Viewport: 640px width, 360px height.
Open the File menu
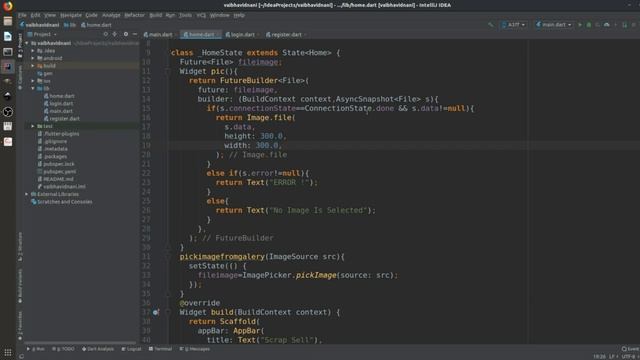22,15
